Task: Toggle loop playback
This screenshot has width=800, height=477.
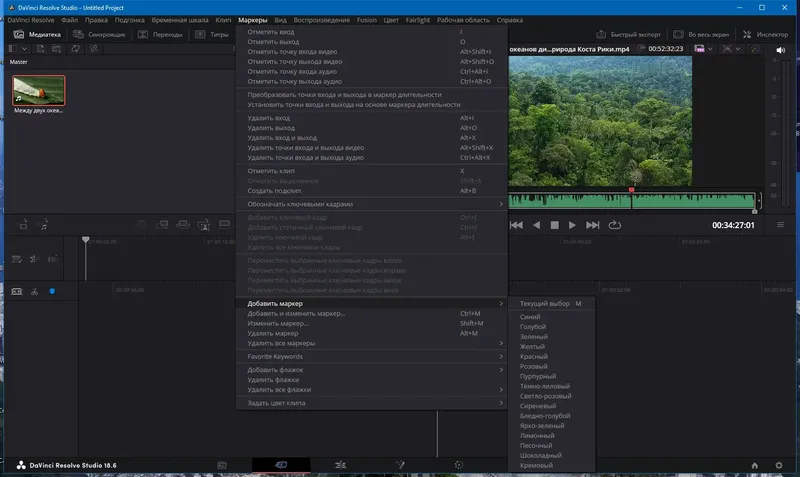Action: [614, 225]
